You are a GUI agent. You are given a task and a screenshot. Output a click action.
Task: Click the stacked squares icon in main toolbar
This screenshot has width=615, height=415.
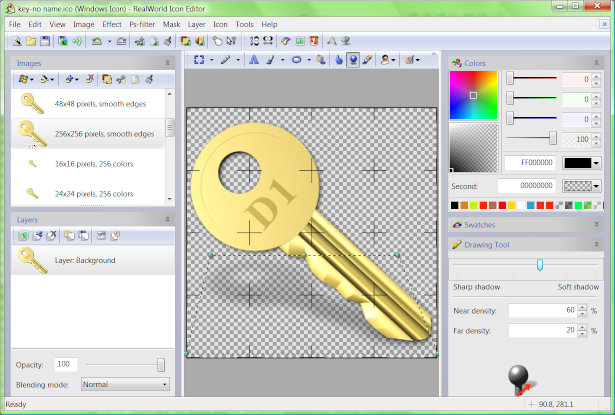tap(185, 41)
